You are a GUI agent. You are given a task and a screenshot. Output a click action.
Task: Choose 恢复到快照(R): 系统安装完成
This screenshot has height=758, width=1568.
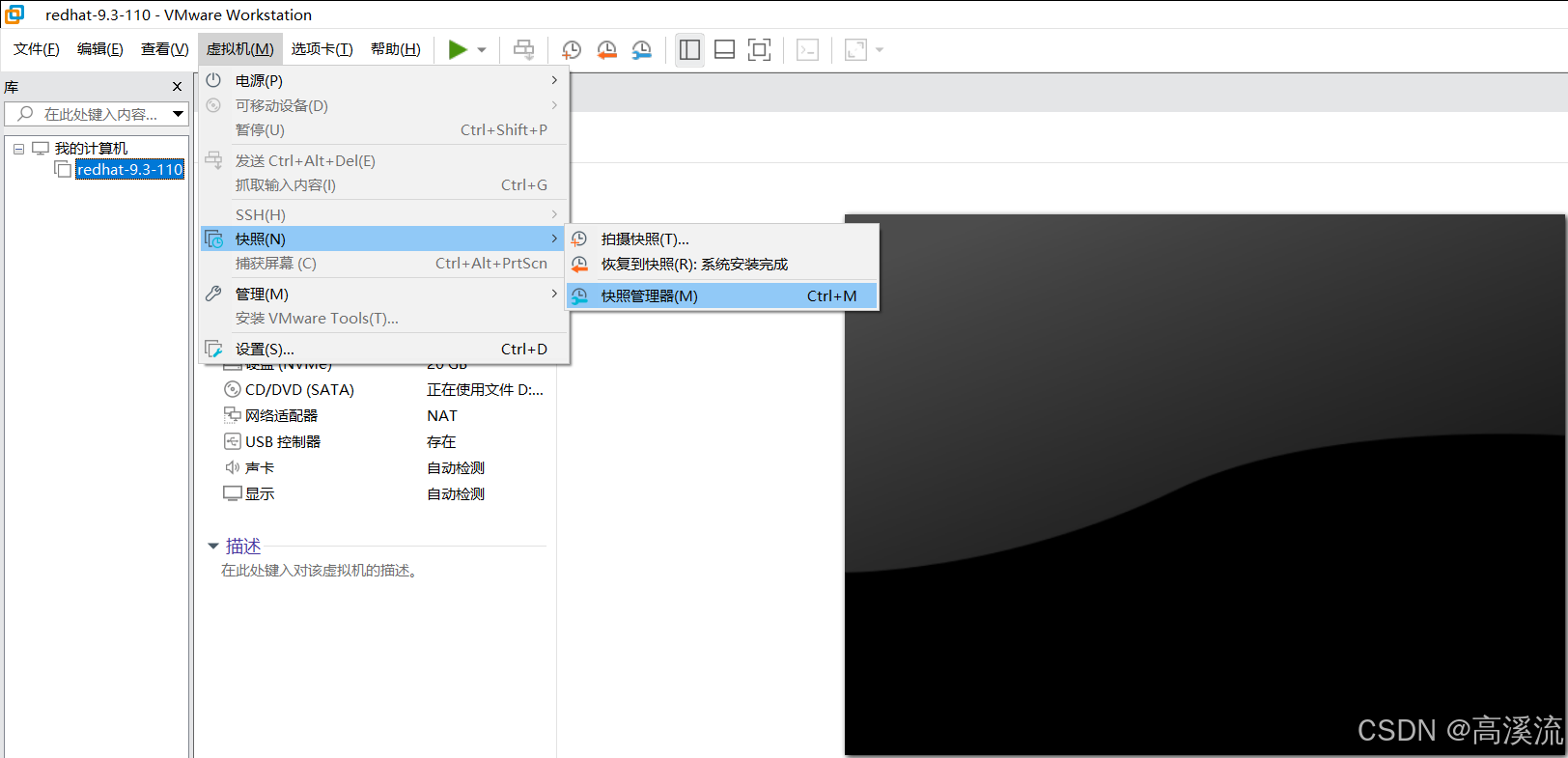coord(722,264)
